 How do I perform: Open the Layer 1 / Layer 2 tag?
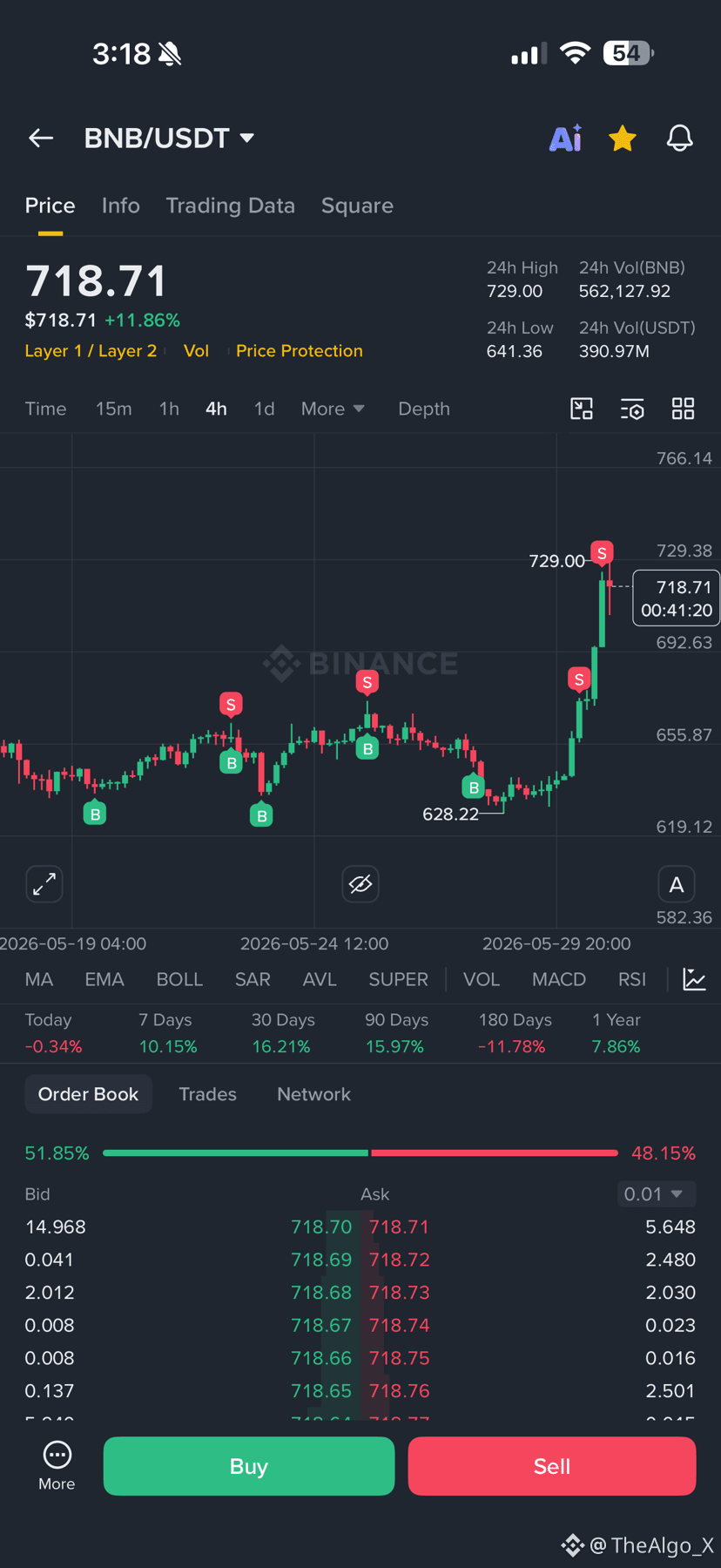[x=91, y=350]
